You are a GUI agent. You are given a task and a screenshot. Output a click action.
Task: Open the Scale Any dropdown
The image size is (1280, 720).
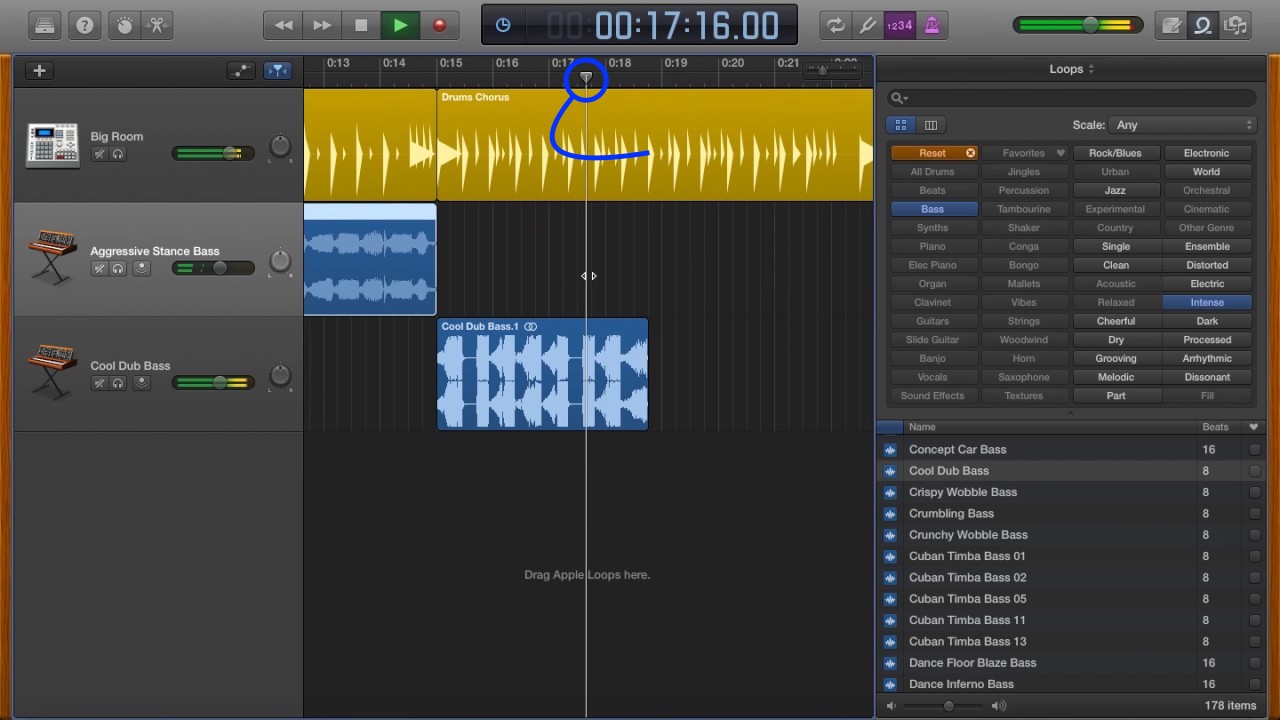point(1183,125)
